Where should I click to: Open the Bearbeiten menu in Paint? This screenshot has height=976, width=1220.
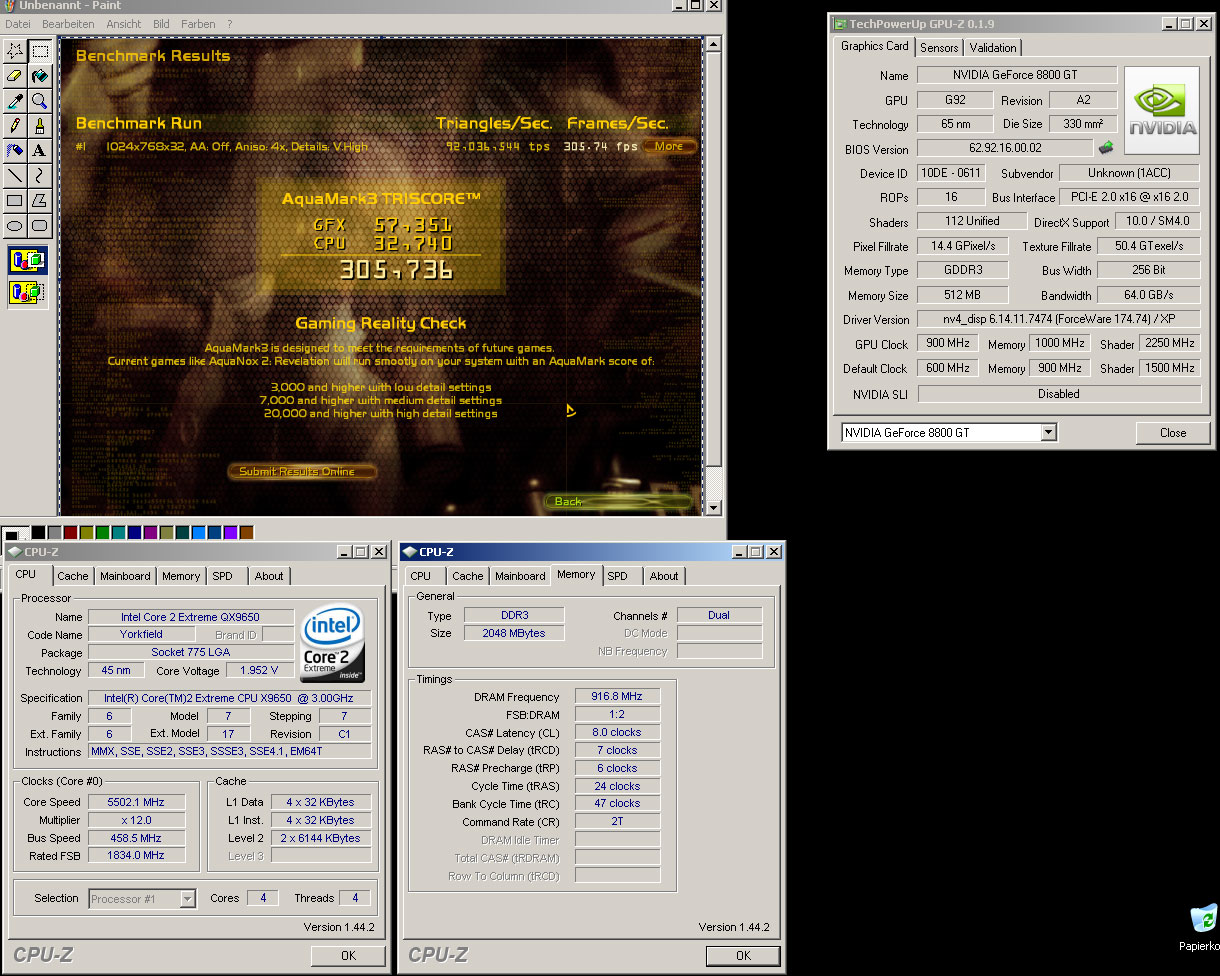click(68, 23)
